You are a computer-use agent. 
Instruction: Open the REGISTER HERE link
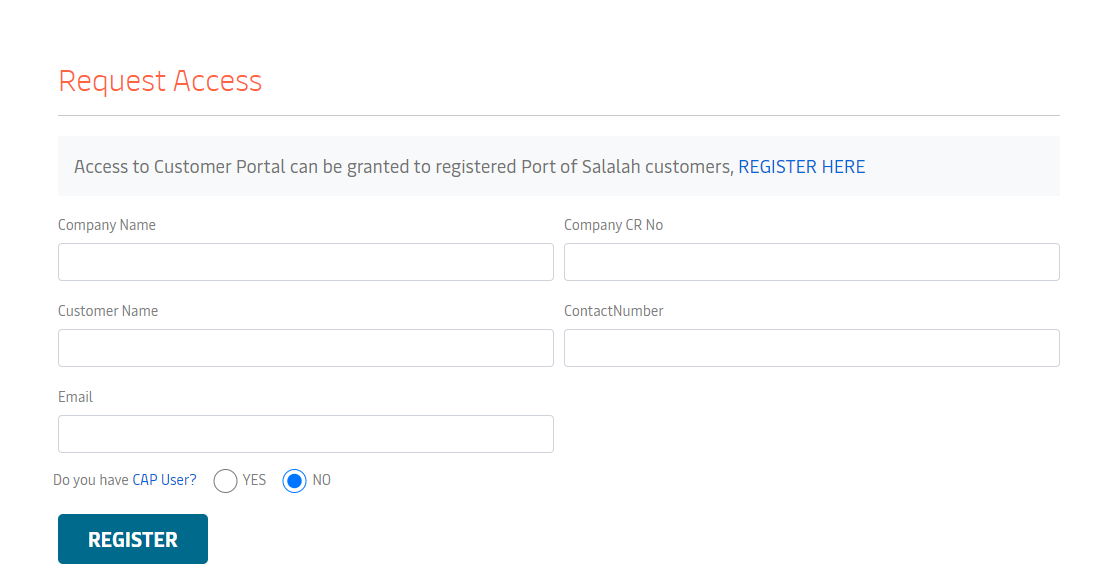point(801,167)
